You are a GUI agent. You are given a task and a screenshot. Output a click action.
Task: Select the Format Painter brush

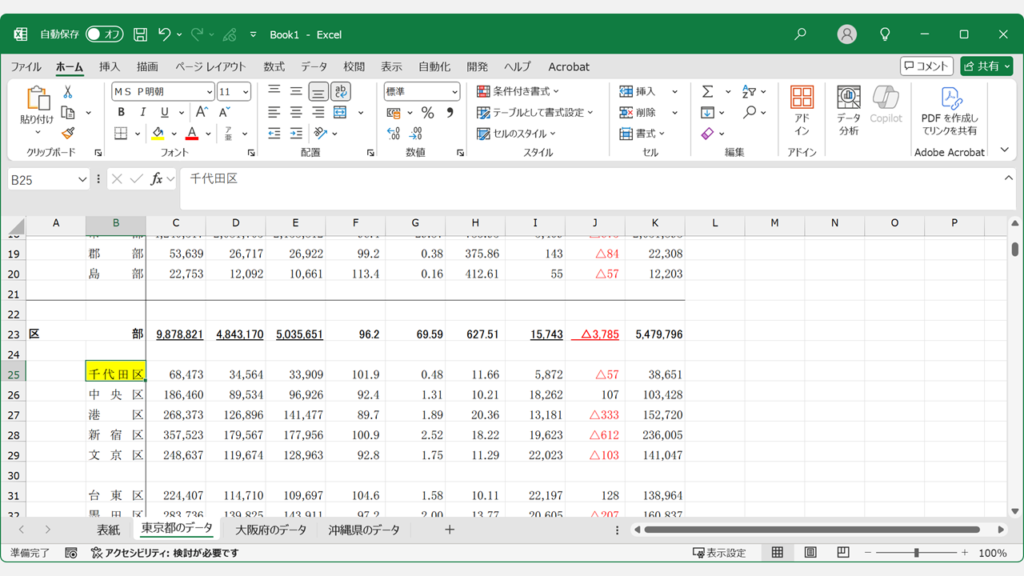[68, 133]
